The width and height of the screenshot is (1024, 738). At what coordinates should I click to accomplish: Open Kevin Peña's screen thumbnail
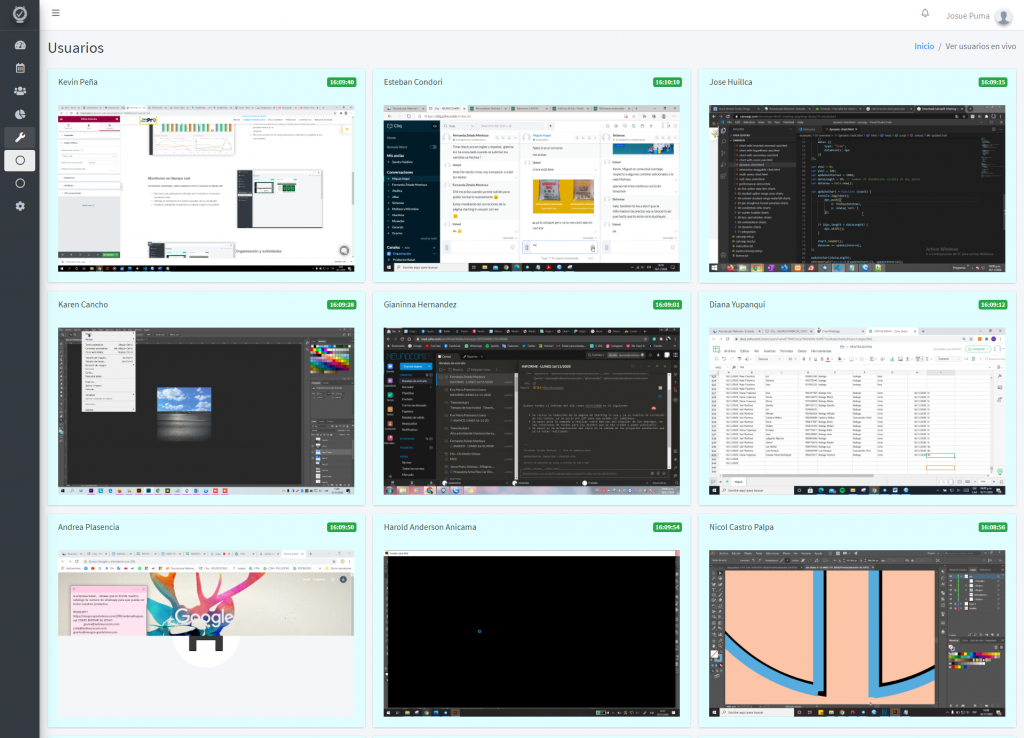tap(206, 189)
